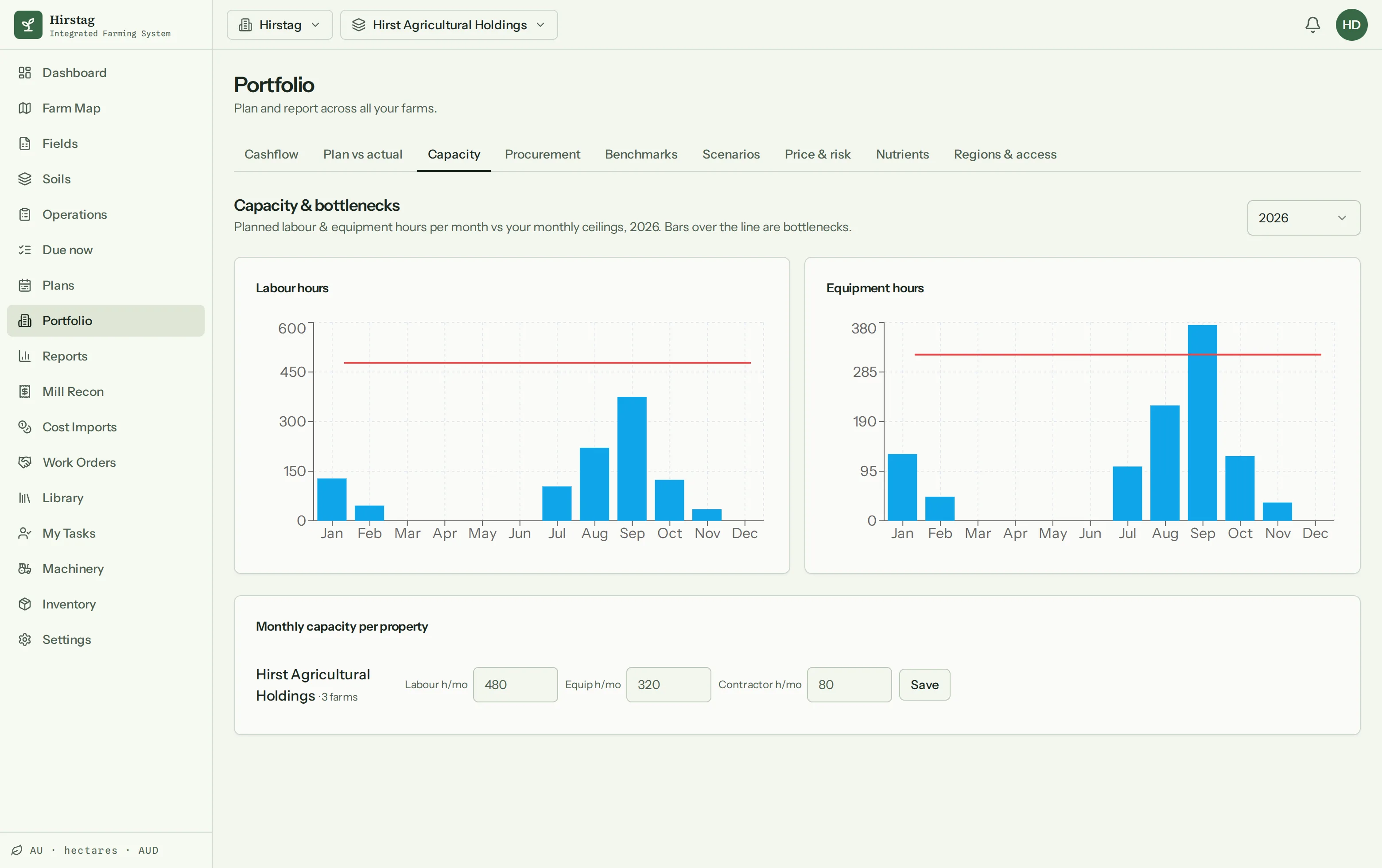
Task: Open the Due now checklist icon
Action: point(25,250)
